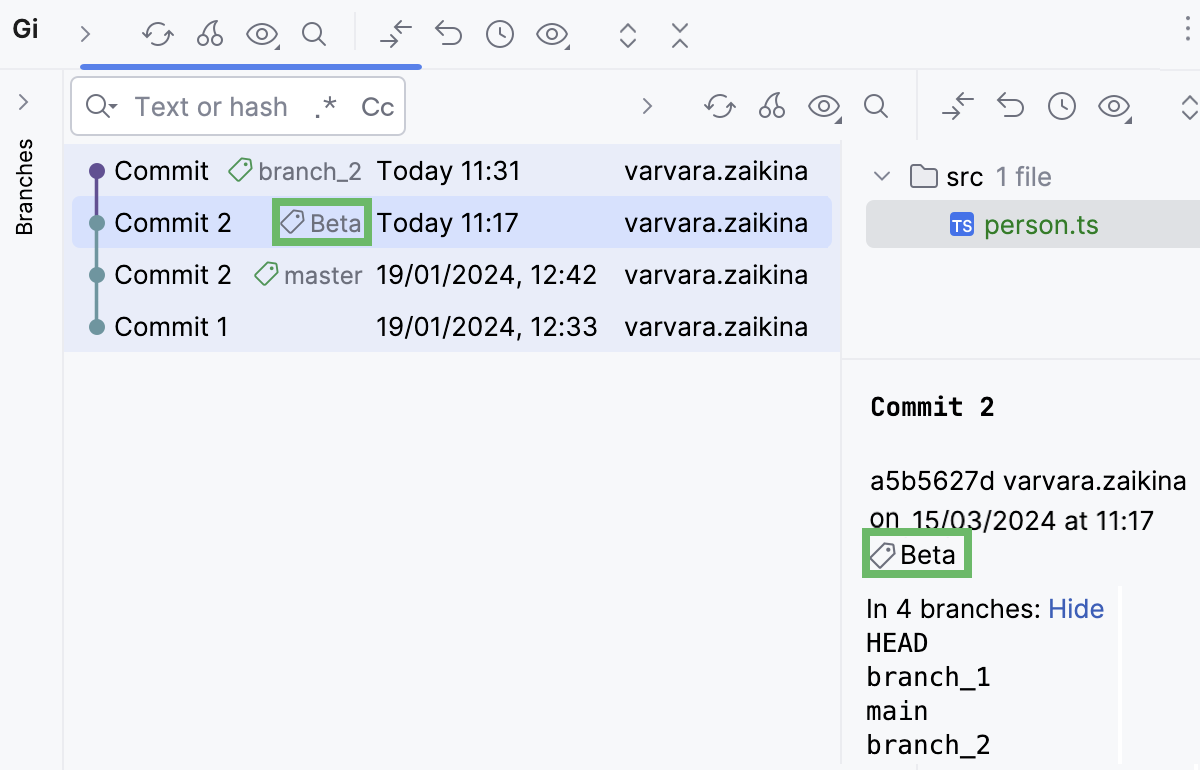Expand all commit details

point(627,34)
